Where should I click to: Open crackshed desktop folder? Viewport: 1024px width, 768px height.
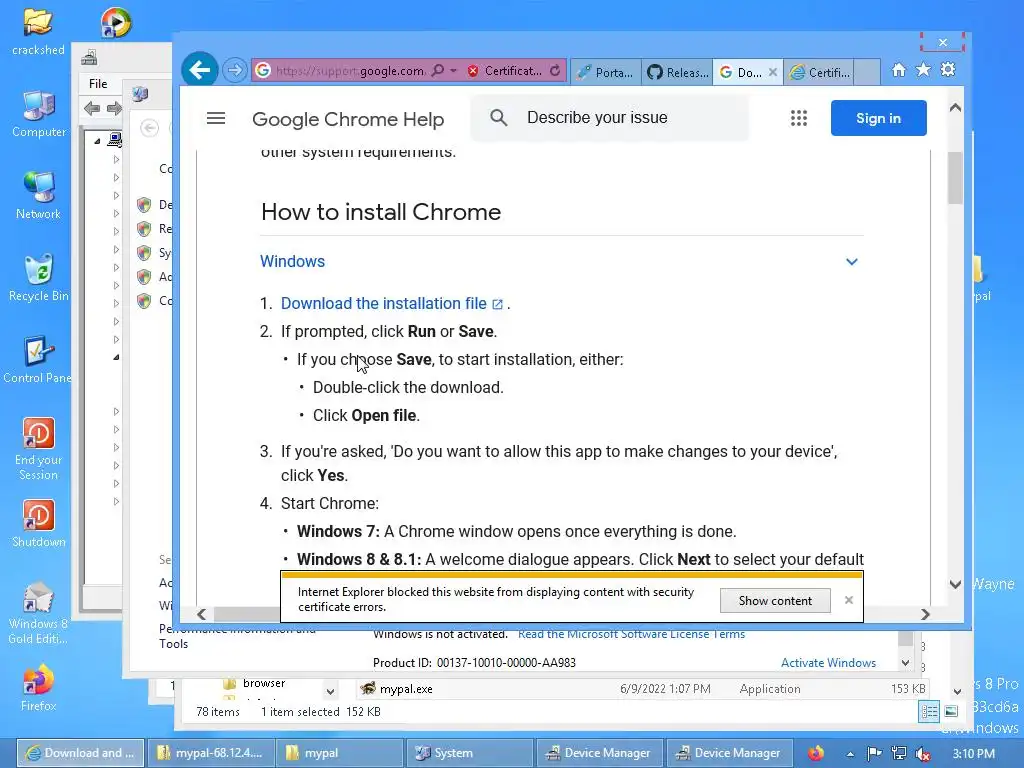(x=38, y=31)
